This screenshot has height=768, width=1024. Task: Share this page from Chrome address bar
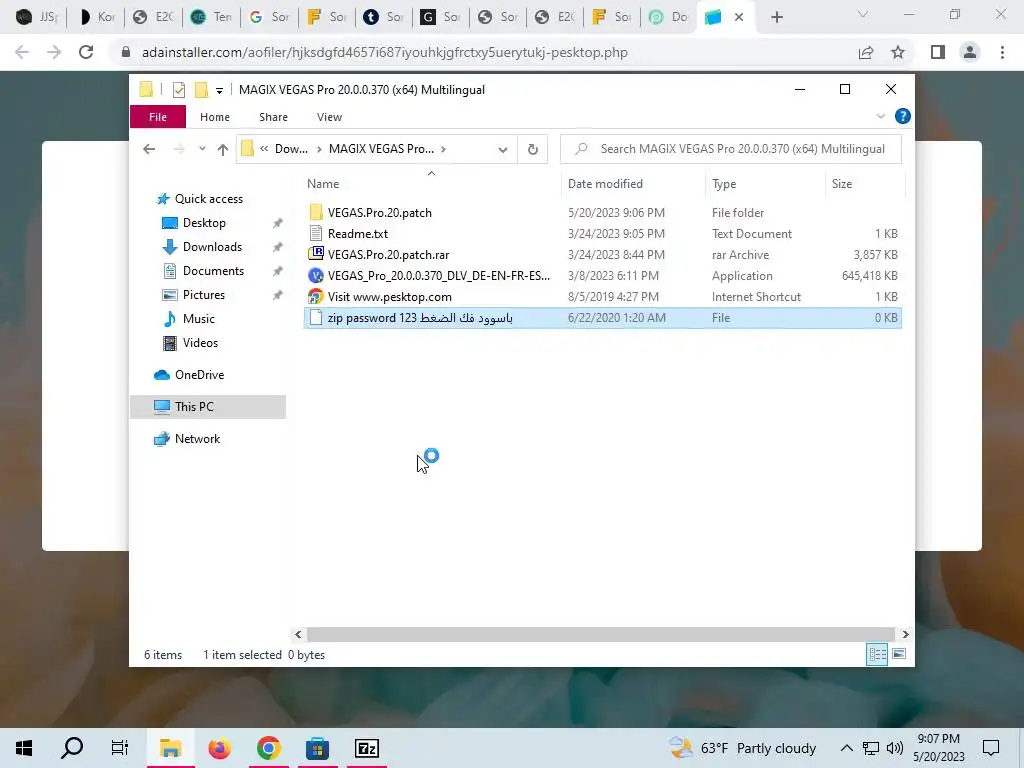(866, 52)
